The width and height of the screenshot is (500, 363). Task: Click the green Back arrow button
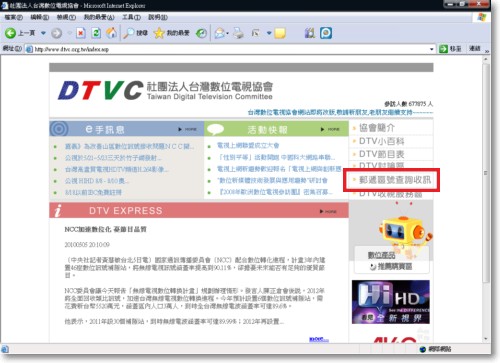click(10, 33)
